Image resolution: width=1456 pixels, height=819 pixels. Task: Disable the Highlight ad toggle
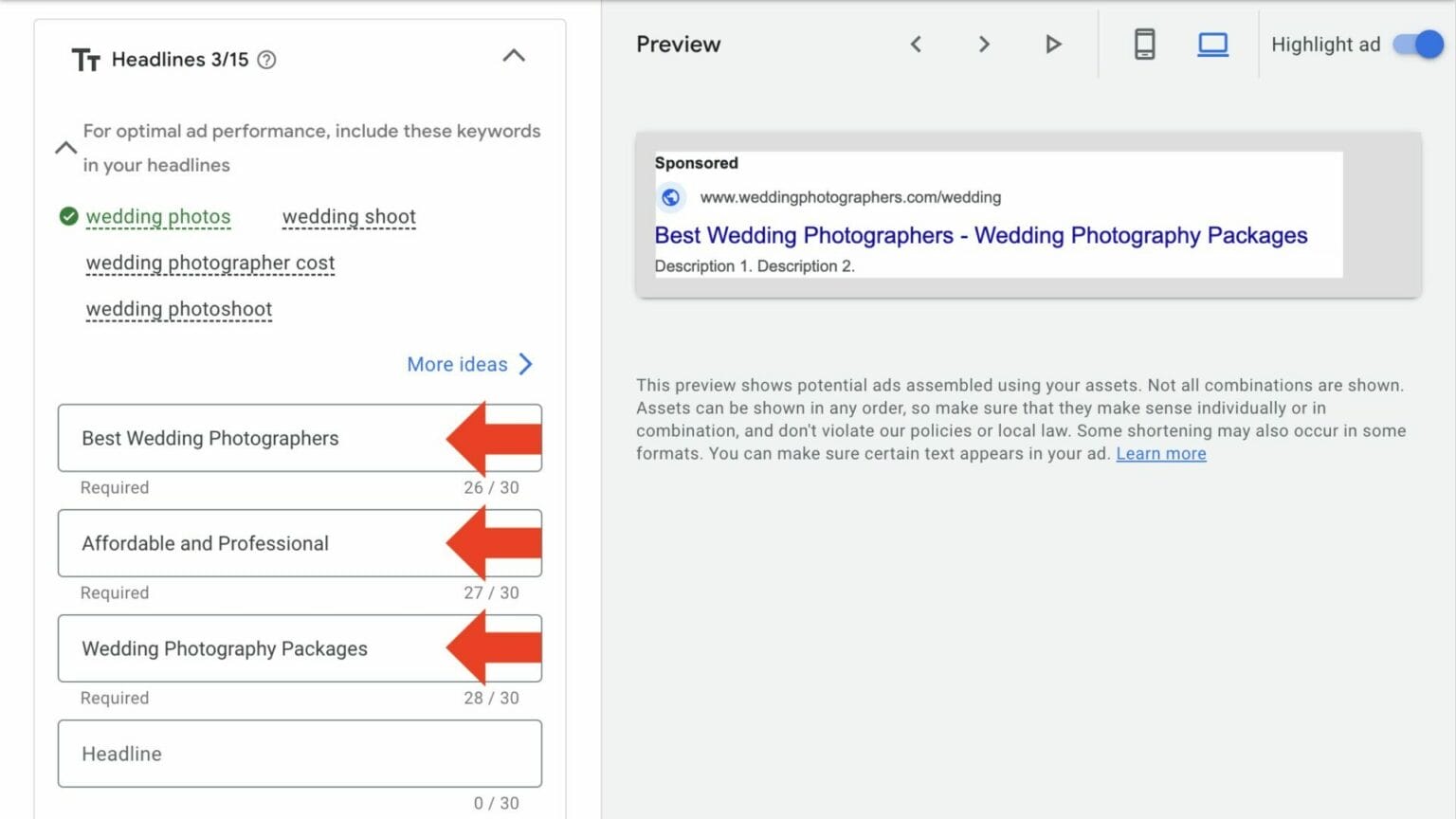[x=1417, y=45]
